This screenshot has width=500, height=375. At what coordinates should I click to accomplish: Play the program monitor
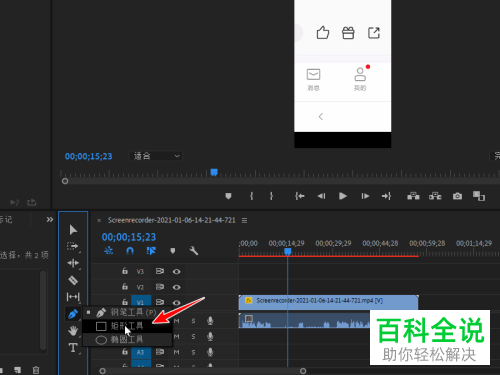click(343, 196)
